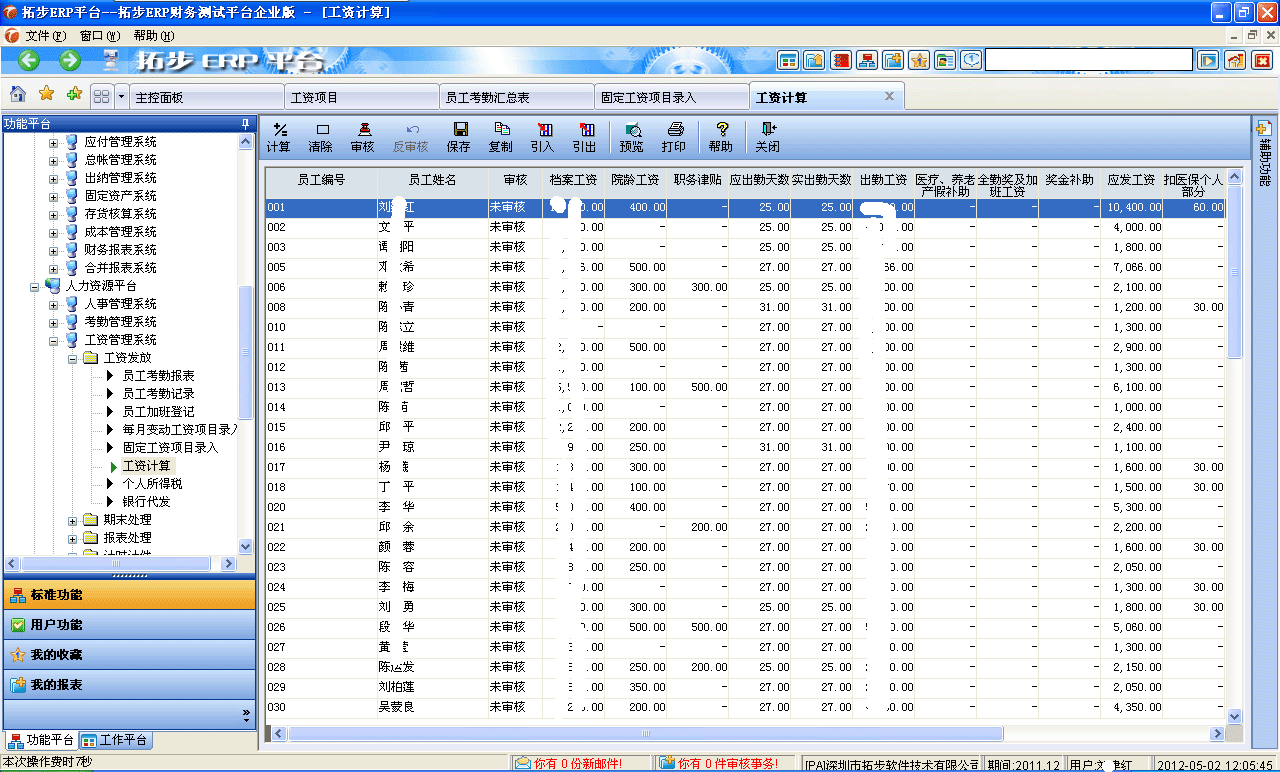1280x772 pixels.
Task: Click the 打印 (Print) printer icon
Action: 674,136
